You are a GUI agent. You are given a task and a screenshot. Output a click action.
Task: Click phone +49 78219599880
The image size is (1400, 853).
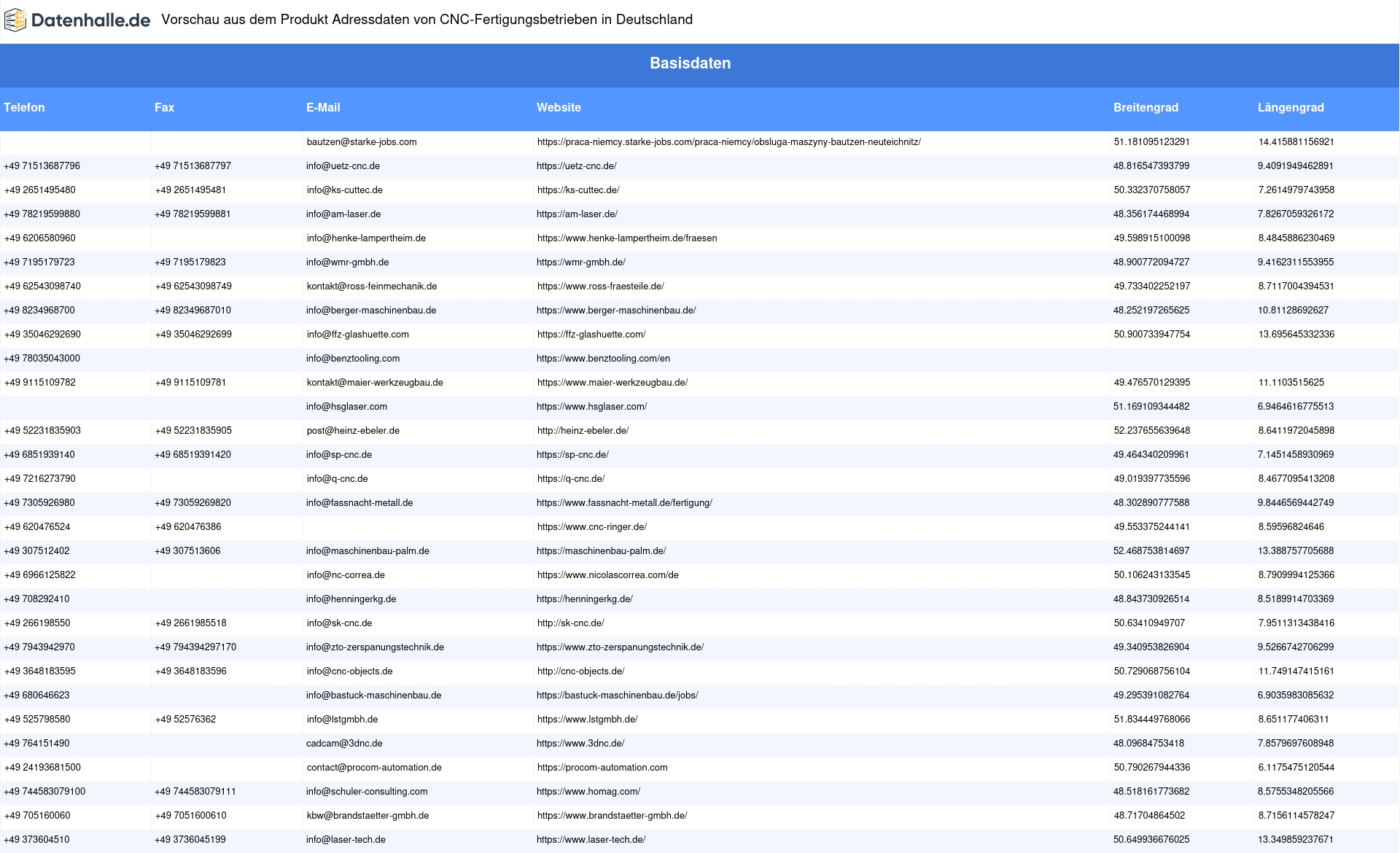coord(42,214)
